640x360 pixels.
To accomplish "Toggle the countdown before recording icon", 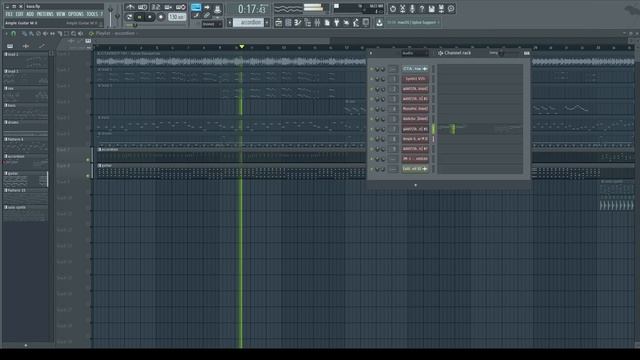I will coord(156,7).
